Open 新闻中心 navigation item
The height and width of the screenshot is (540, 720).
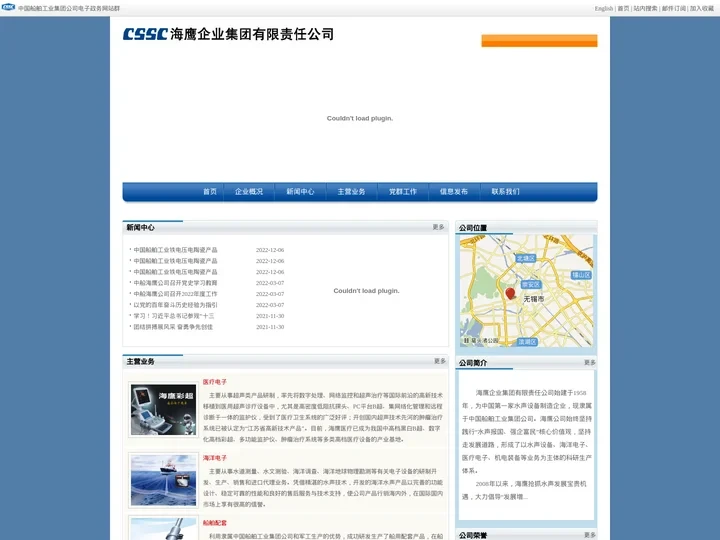pos(300,191)
